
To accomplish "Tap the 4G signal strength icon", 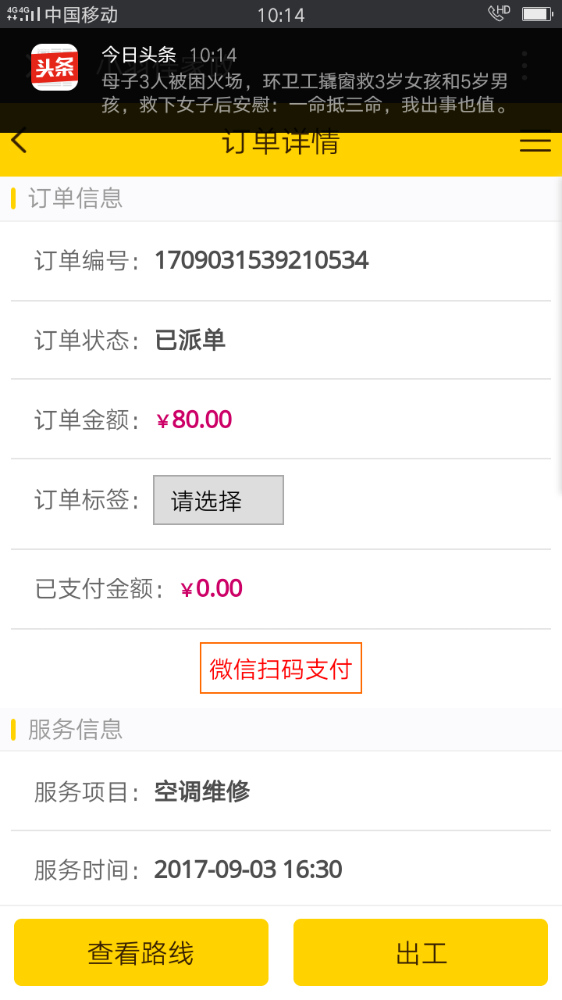I will (x=23, y=13).
